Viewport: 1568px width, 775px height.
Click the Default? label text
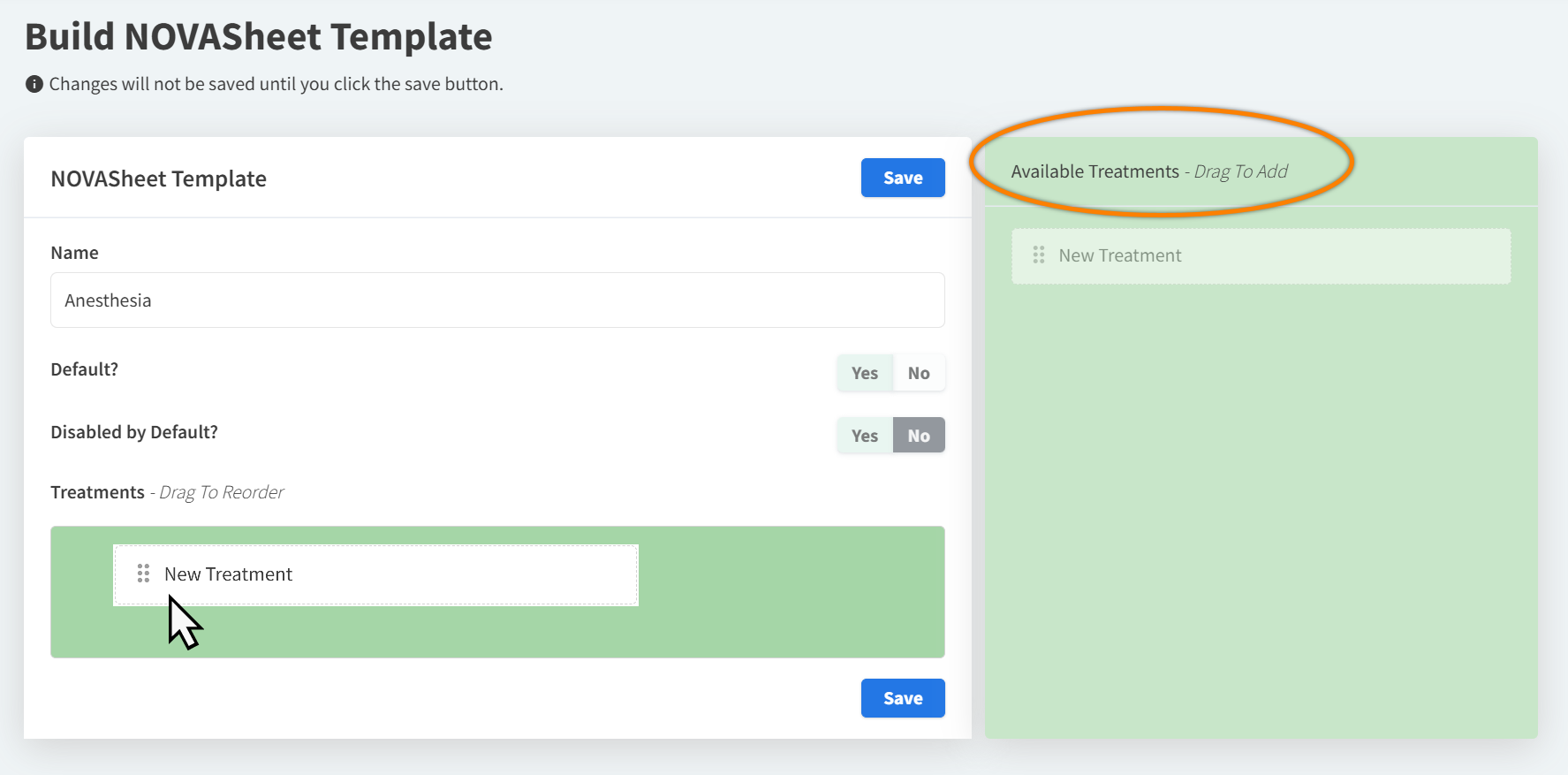(84, 369)
